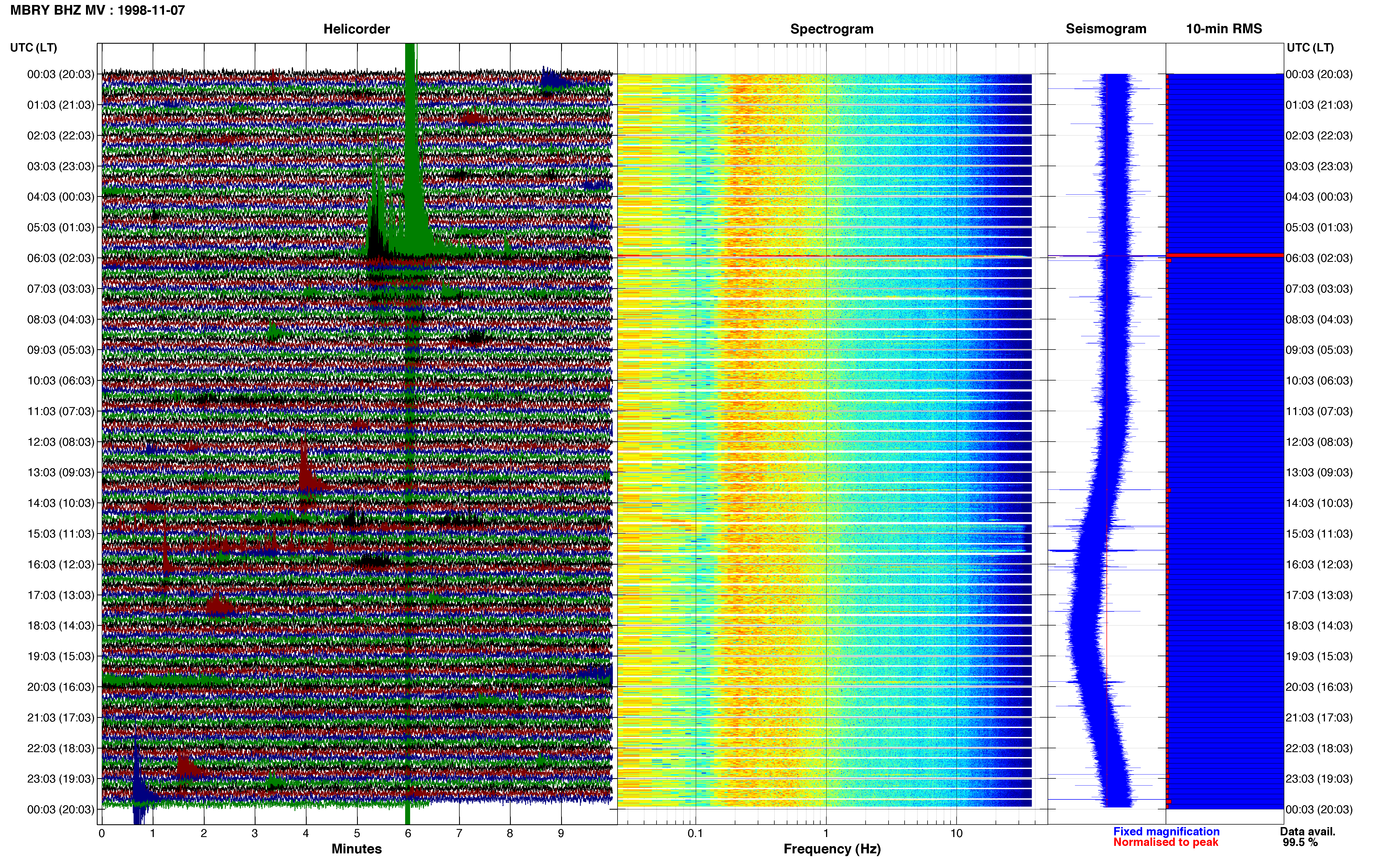Click minute tick label 3 on helicorder
1388x868 pixels.
[255, 833]
